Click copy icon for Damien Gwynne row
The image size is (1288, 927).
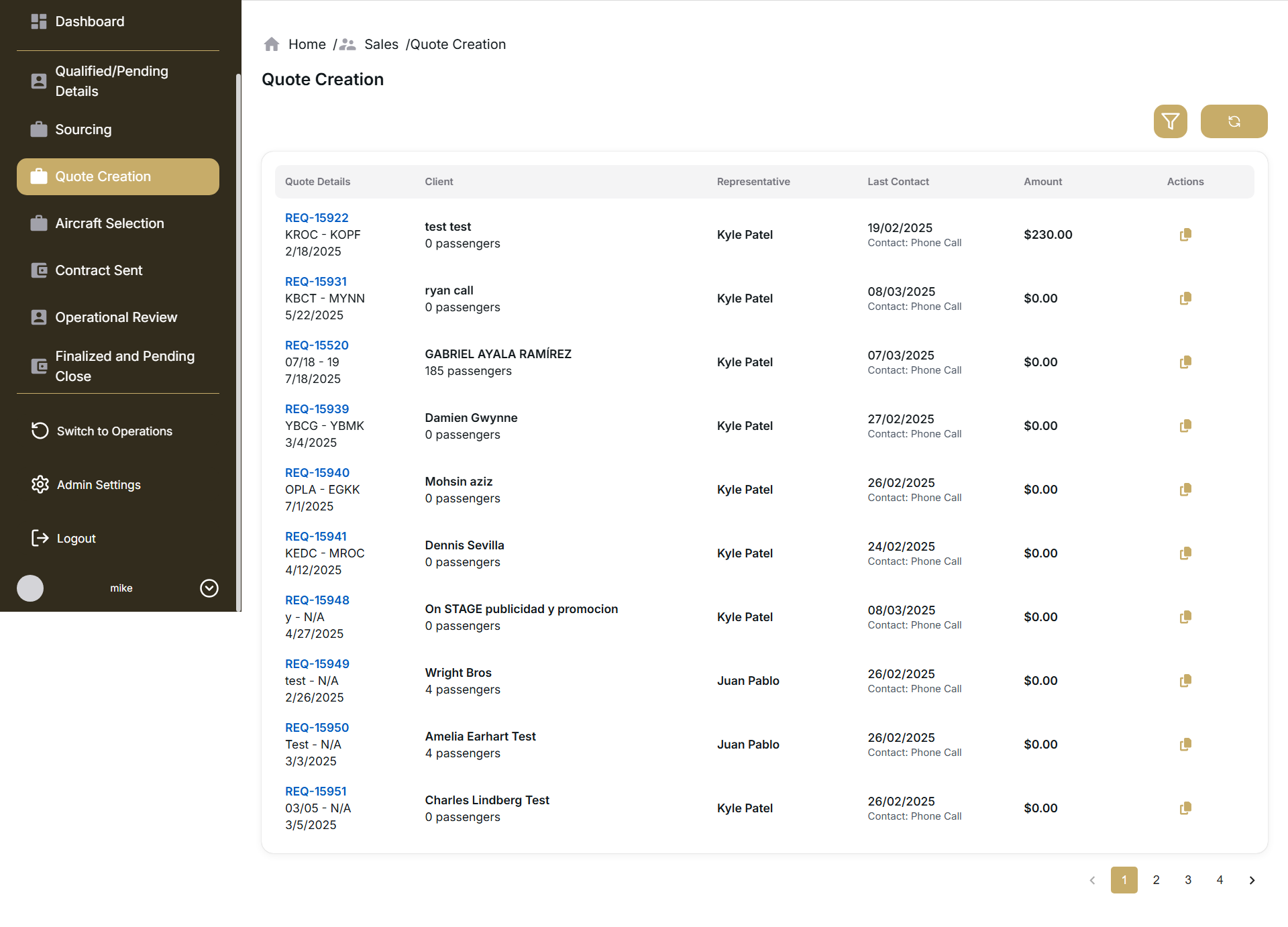(x=1185, y=426)
